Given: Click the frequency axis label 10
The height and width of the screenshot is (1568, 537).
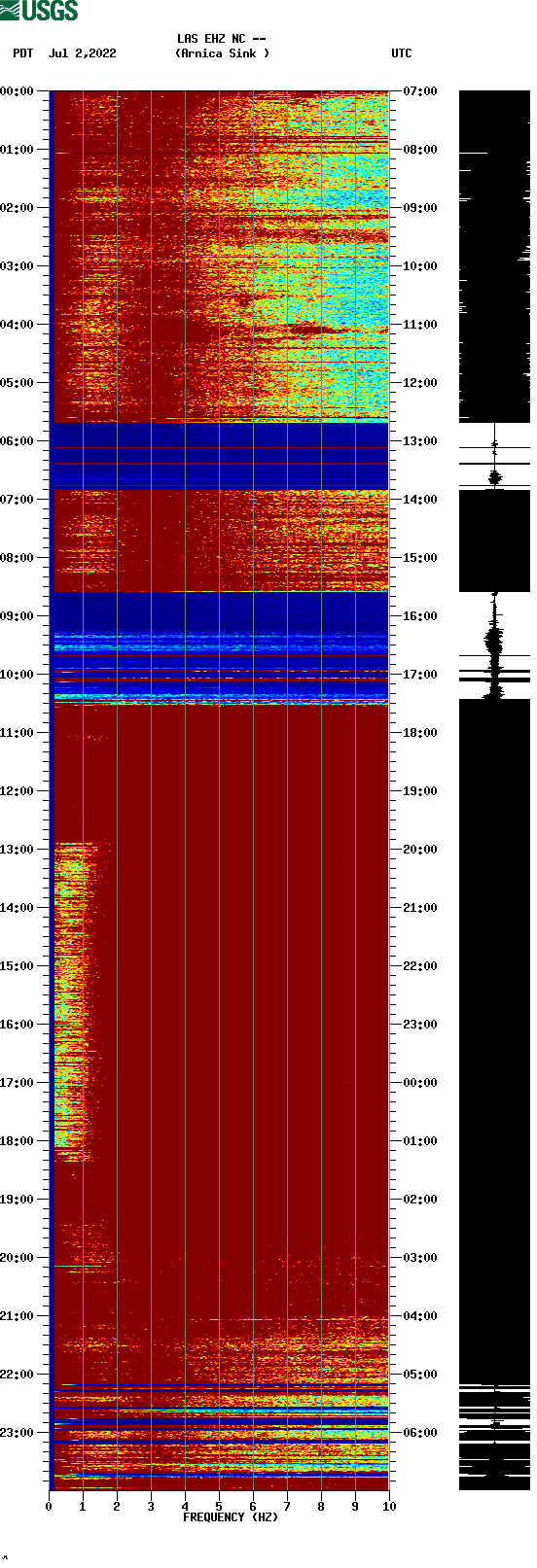Looking at the screenshot, I should [x=389, y=1507].
